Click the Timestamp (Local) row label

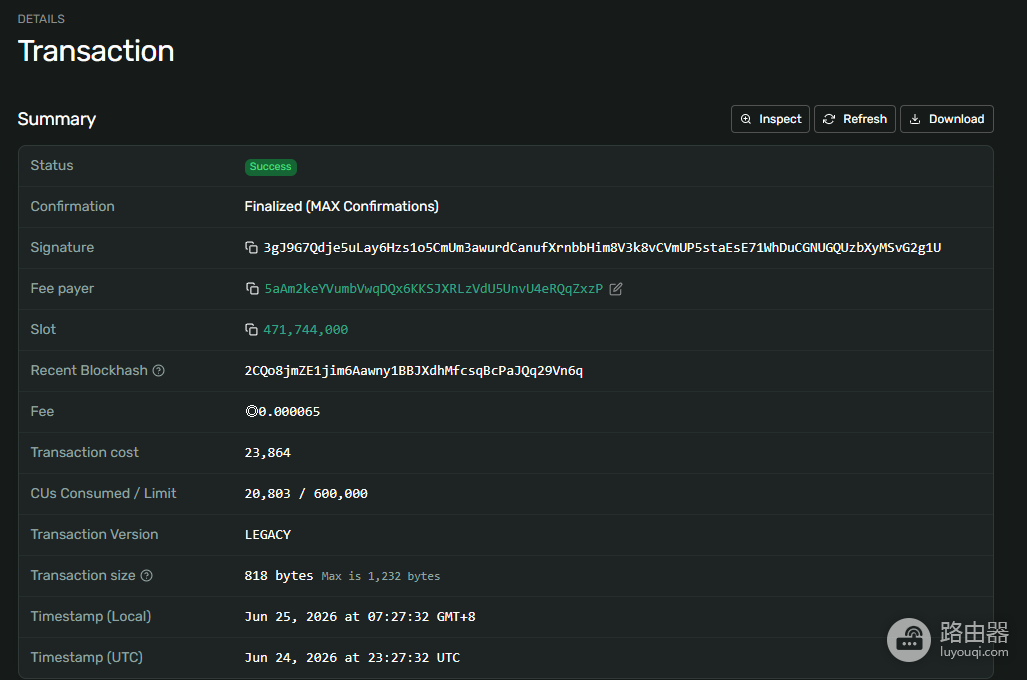(x=91, y=616)
